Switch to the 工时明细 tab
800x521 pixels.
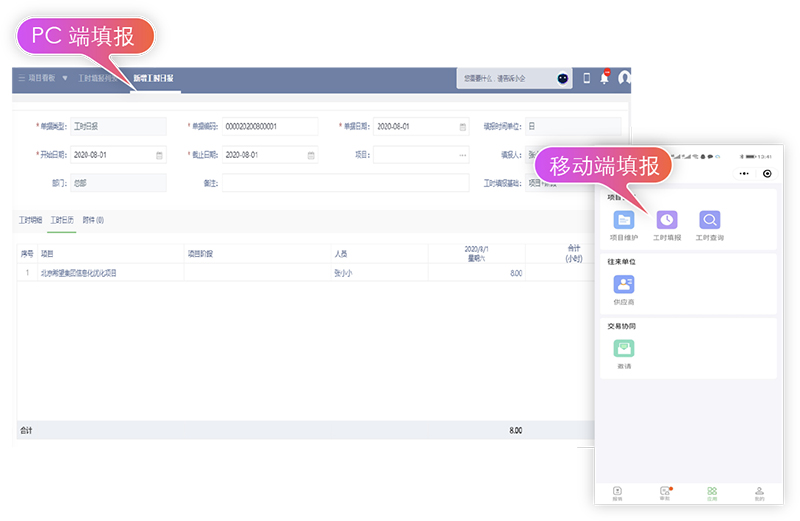[x=31, y=220]
